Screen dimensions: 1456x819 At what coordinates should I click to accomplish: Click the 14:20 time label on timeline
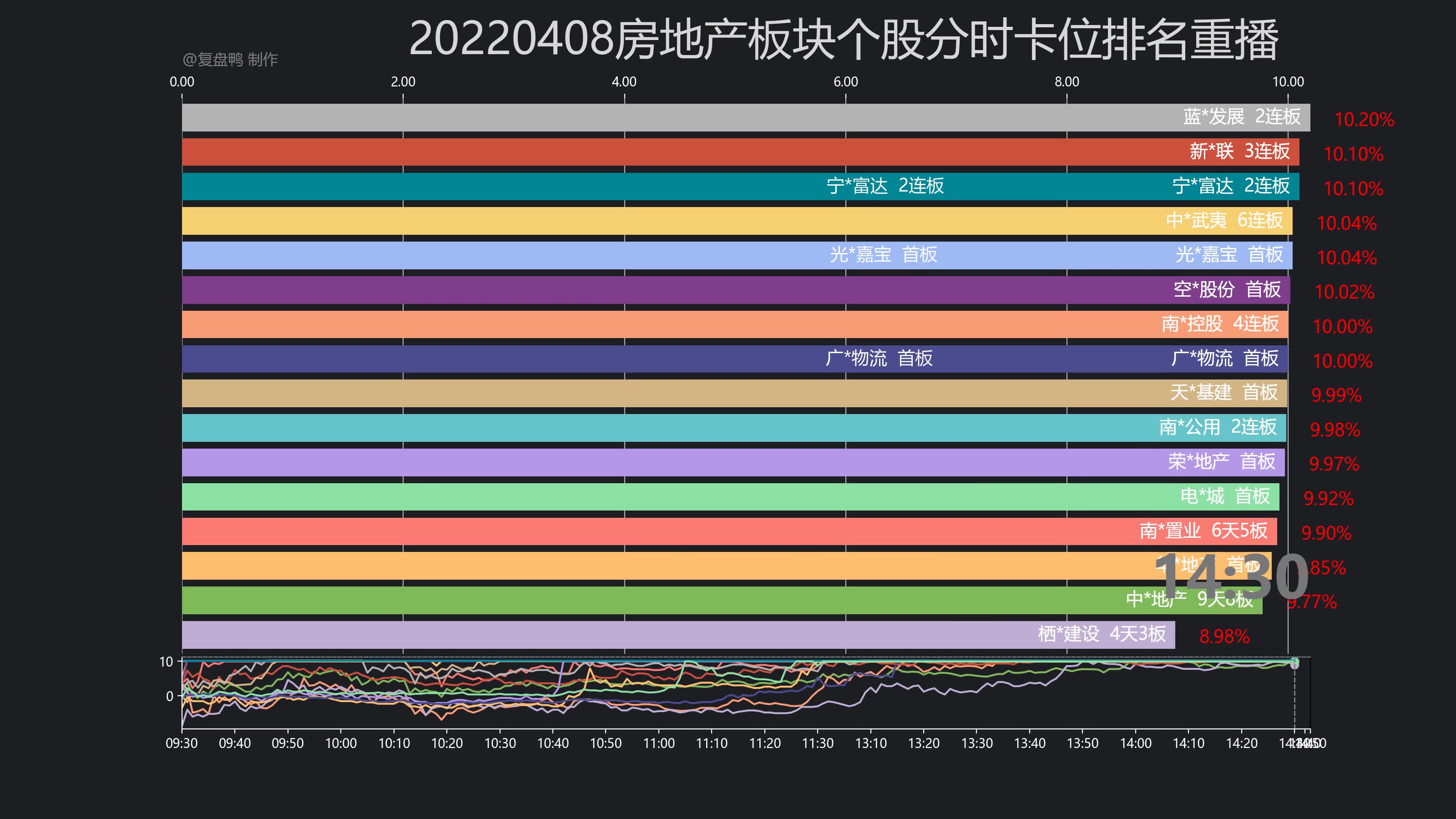(1242, 743)
